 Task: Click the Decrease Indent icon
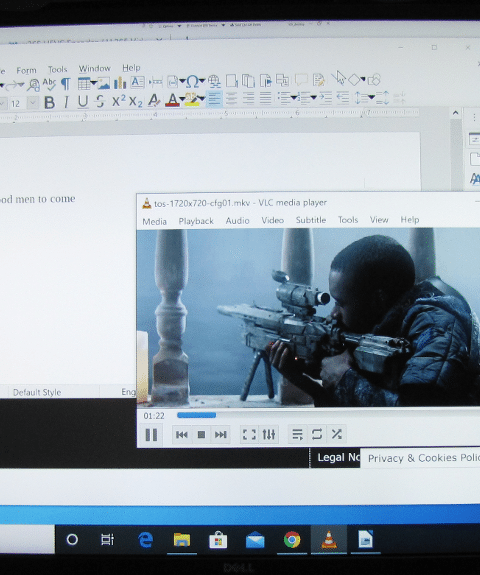coord(342,98)
